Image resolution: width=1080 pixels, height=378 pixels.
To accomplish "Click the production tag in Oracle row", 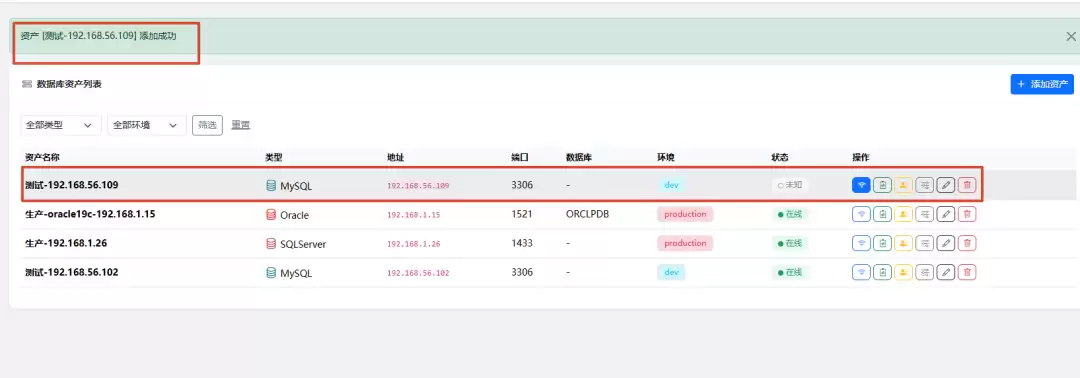I will point(685,214).
